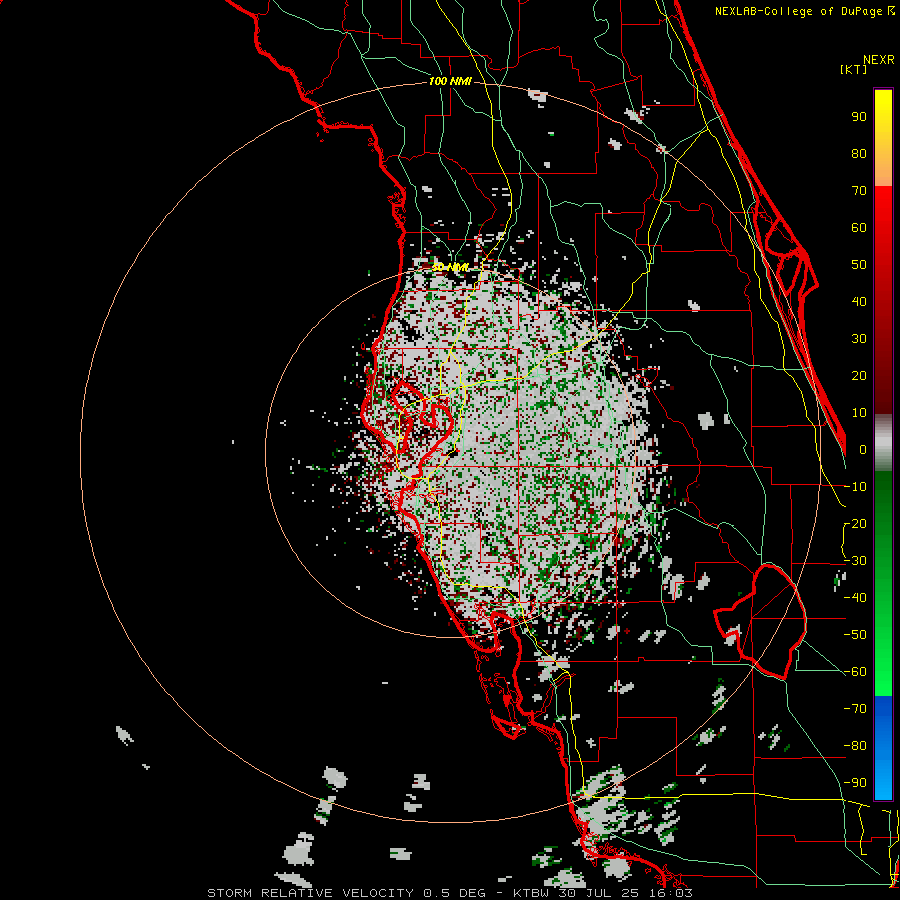The width and height of the screenshot is (900, 900).
Task: Click the yellow-orange top segment of color bar
Action: [883, 138]
